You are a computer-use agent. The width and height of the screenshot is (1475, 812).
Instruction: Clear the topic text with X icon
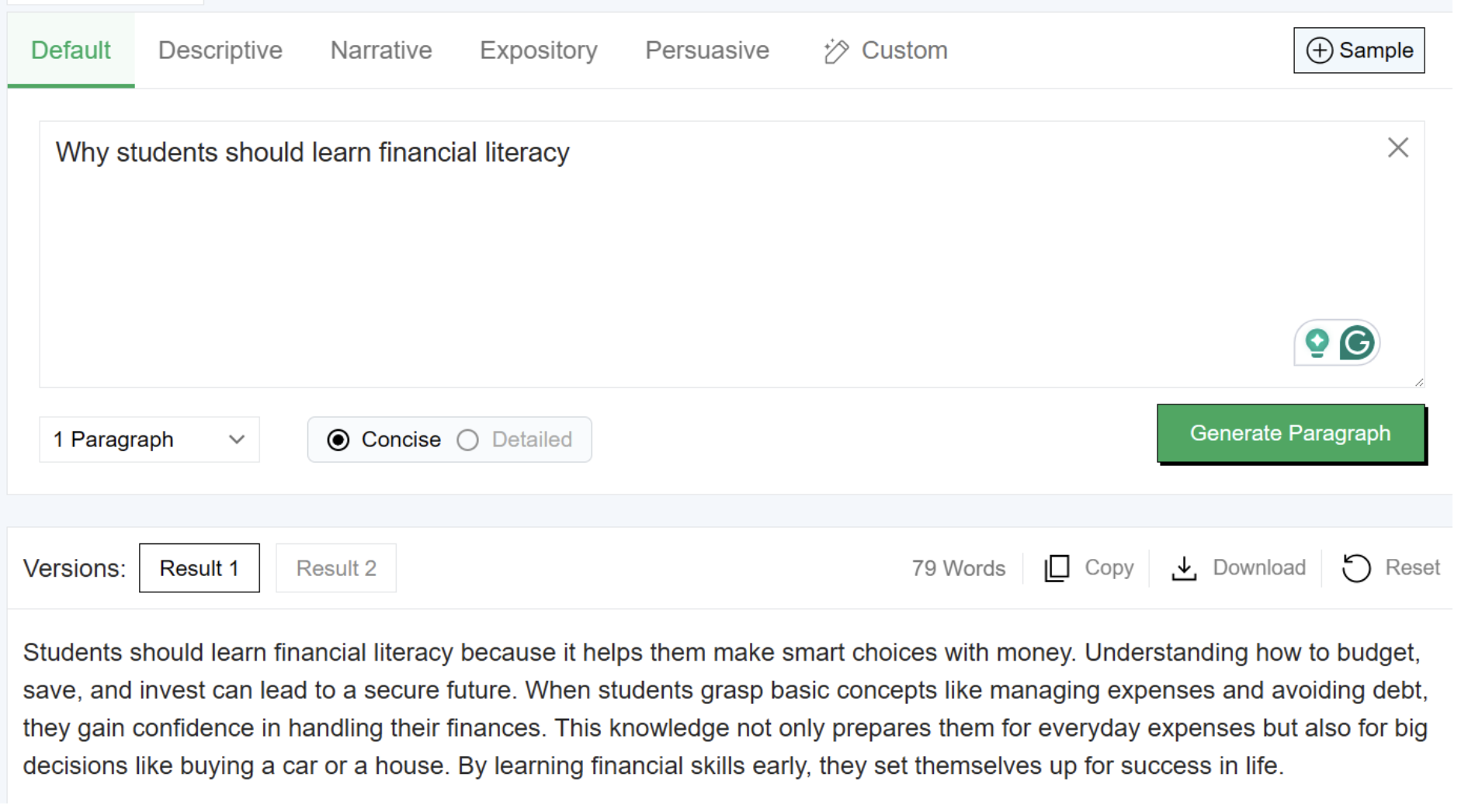[x=1397, y=147]
